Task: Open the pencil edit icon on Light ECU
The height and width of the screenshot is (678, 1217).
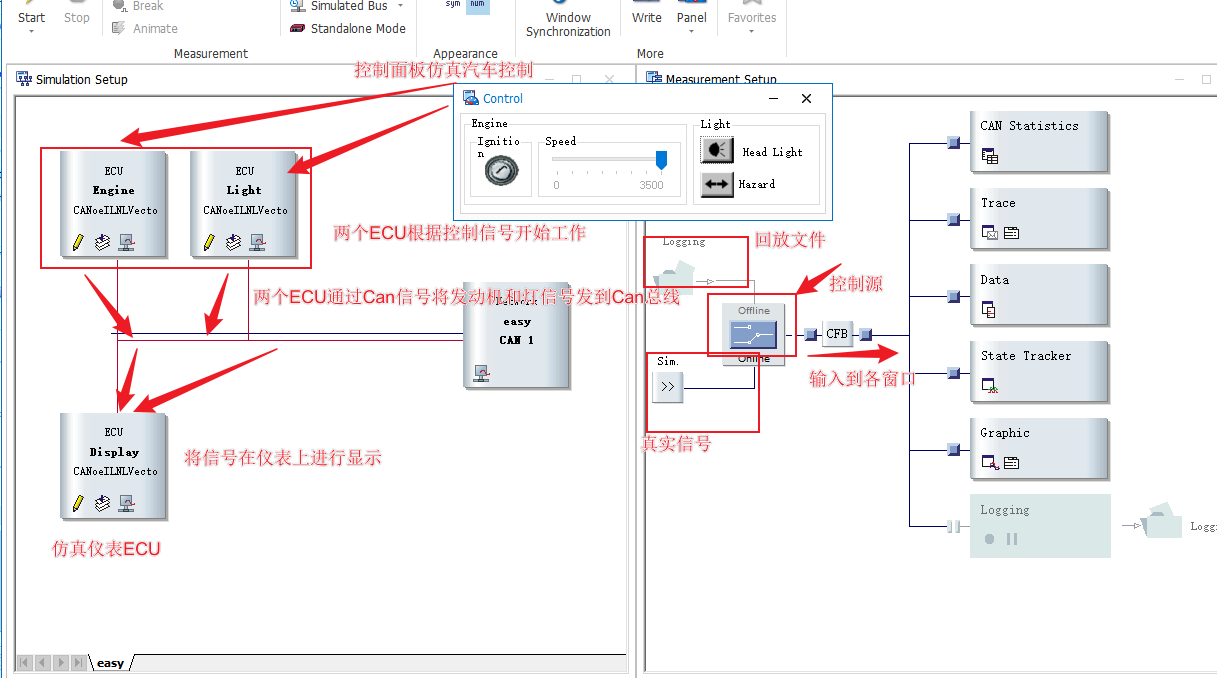Action: click(209, 242)
